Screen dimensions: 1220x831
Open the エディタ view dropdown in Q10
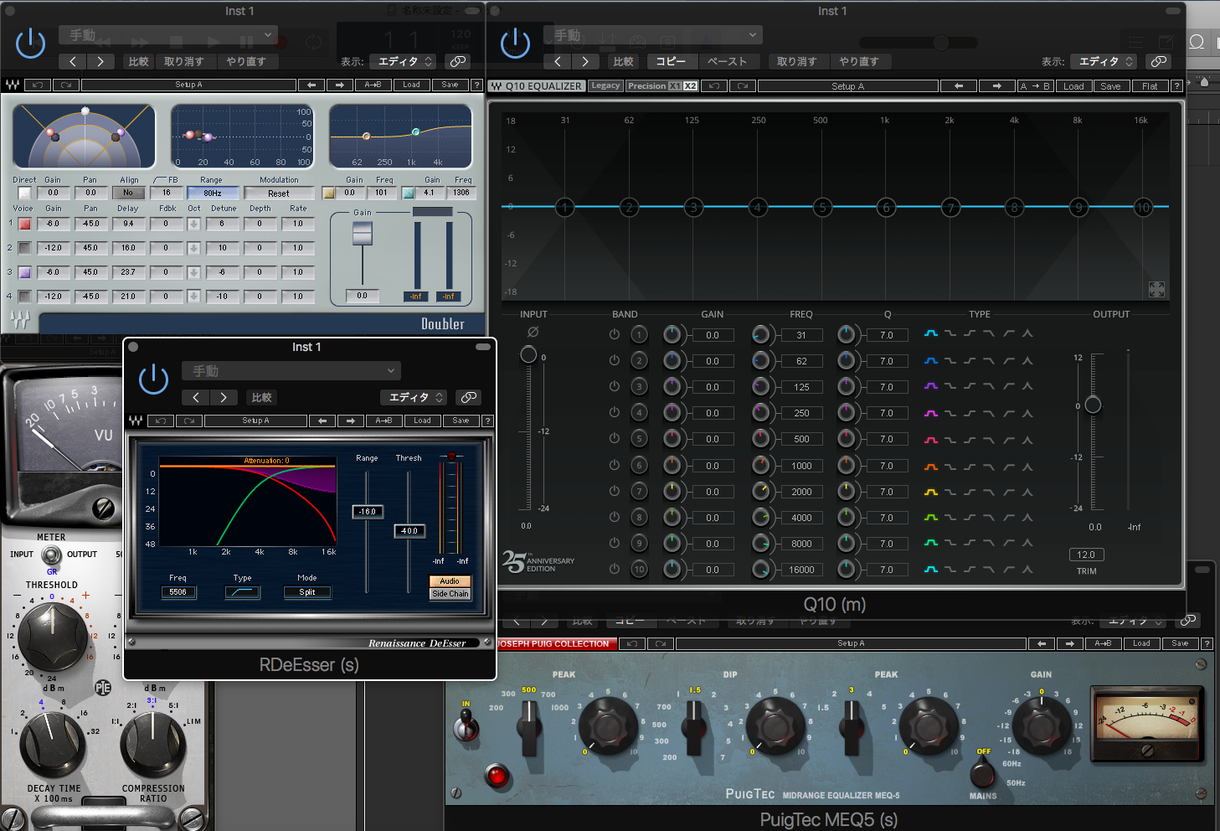click(x=1103, y=61)
